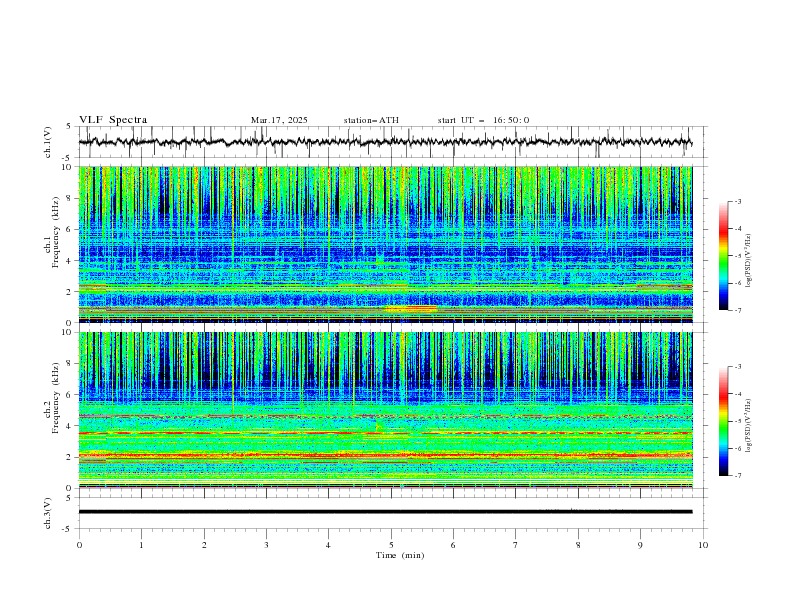
Task: Click the "-7" tick on ch.2 colorbar
Action: (x=737, y=475)
